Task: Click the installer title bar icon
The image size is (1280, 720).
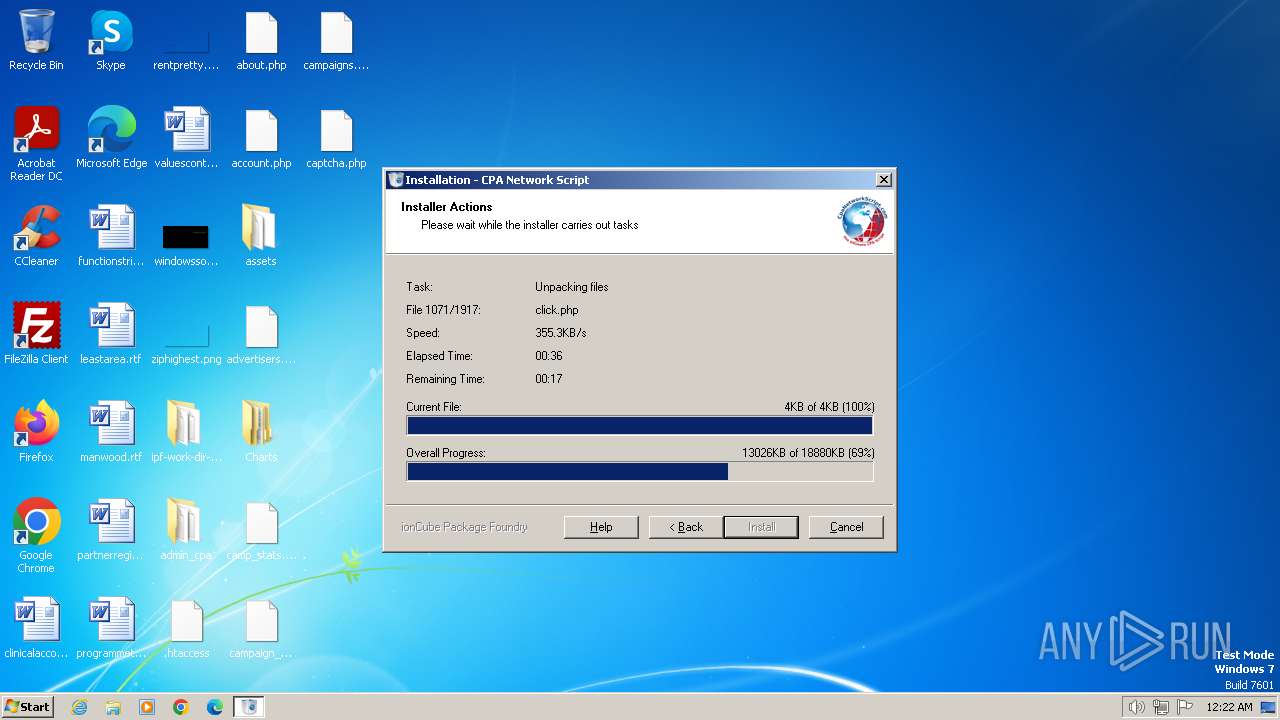Action: [x=396, y=180]
